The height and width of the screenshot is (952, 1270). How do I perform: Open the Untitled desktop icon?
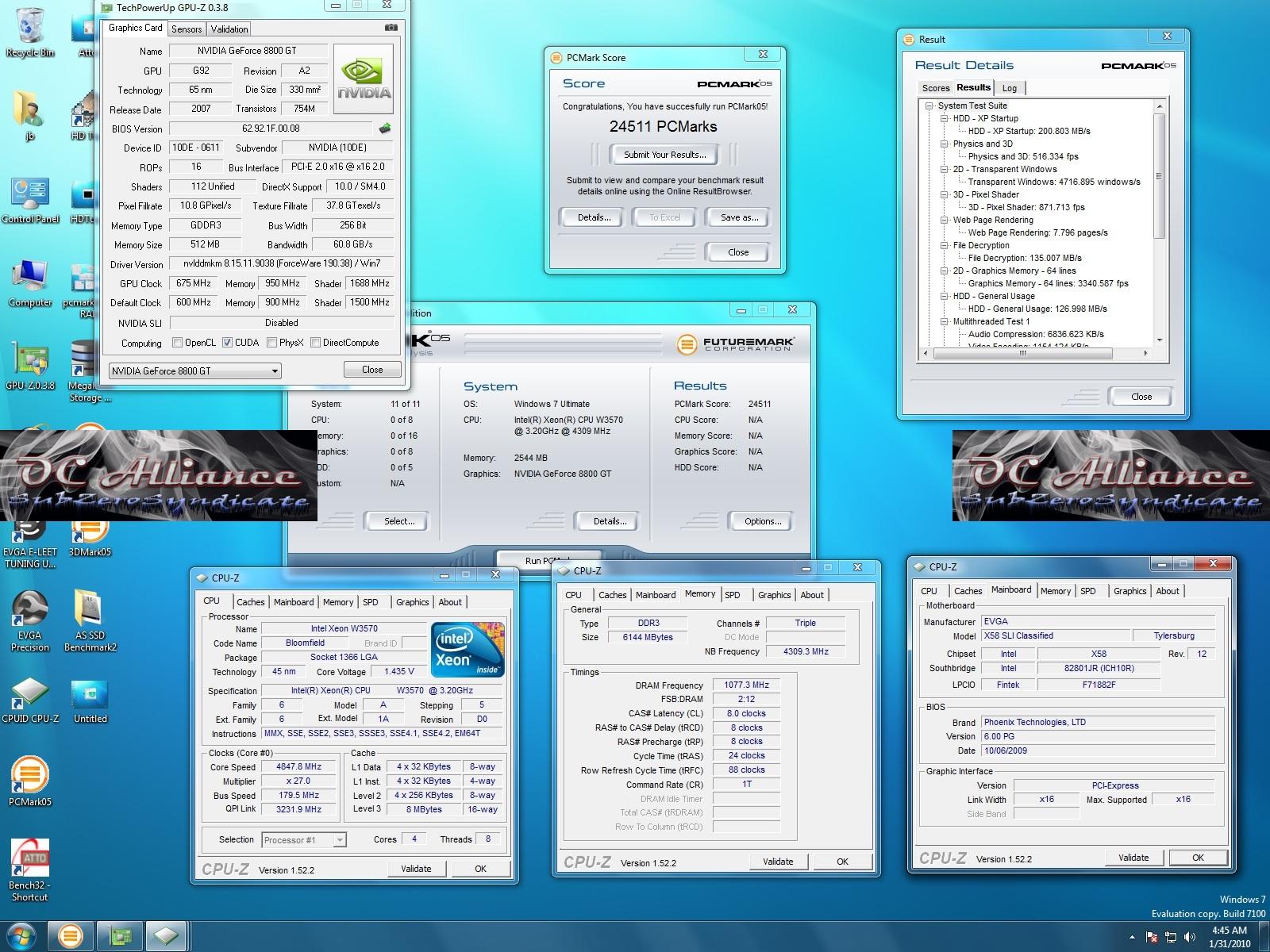(90, 701)
